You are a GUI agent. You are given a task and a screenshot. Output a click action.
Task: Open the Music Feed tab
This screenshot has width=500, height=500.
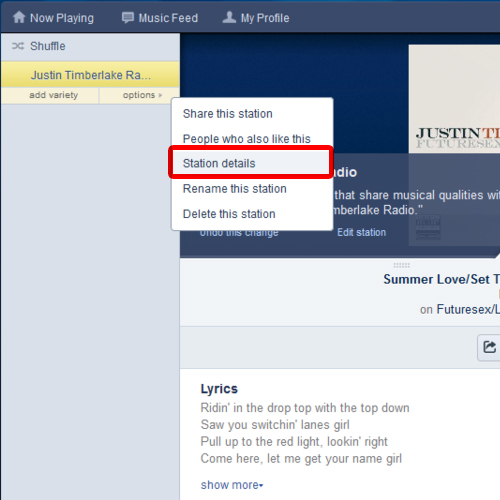[x=160, y=18]
